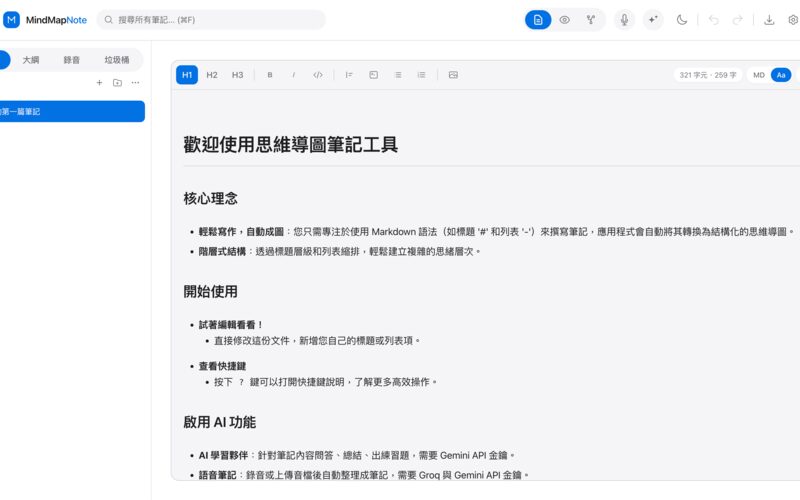Insert code block from toolbar
This screenshot has width=800, height=500.
click(373, 75)
